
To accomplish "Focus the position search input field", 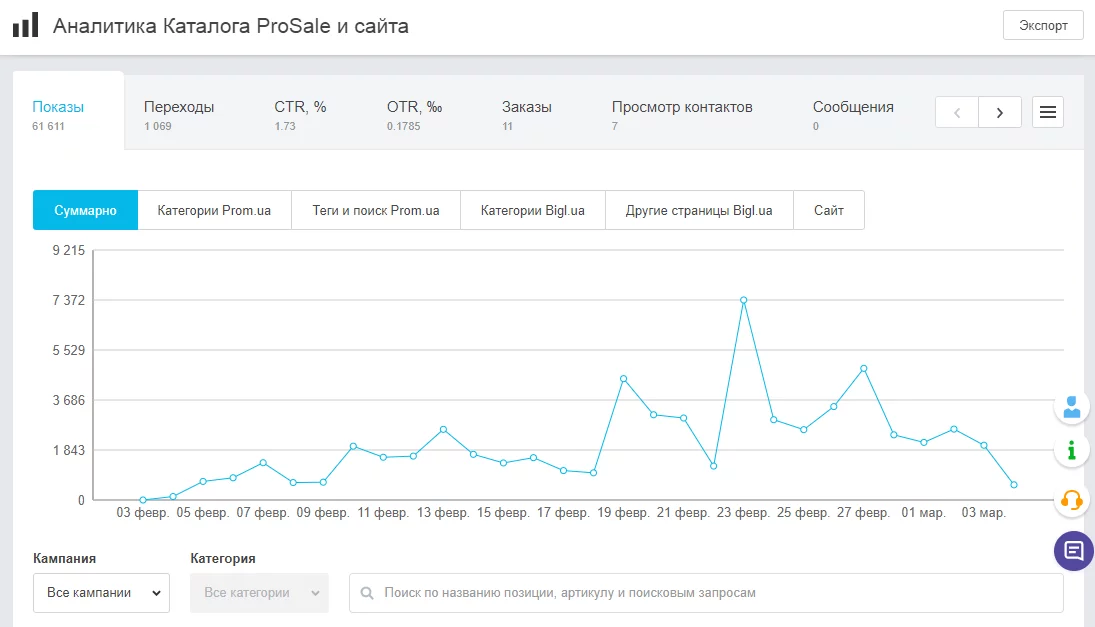I will tap(715, 593).
